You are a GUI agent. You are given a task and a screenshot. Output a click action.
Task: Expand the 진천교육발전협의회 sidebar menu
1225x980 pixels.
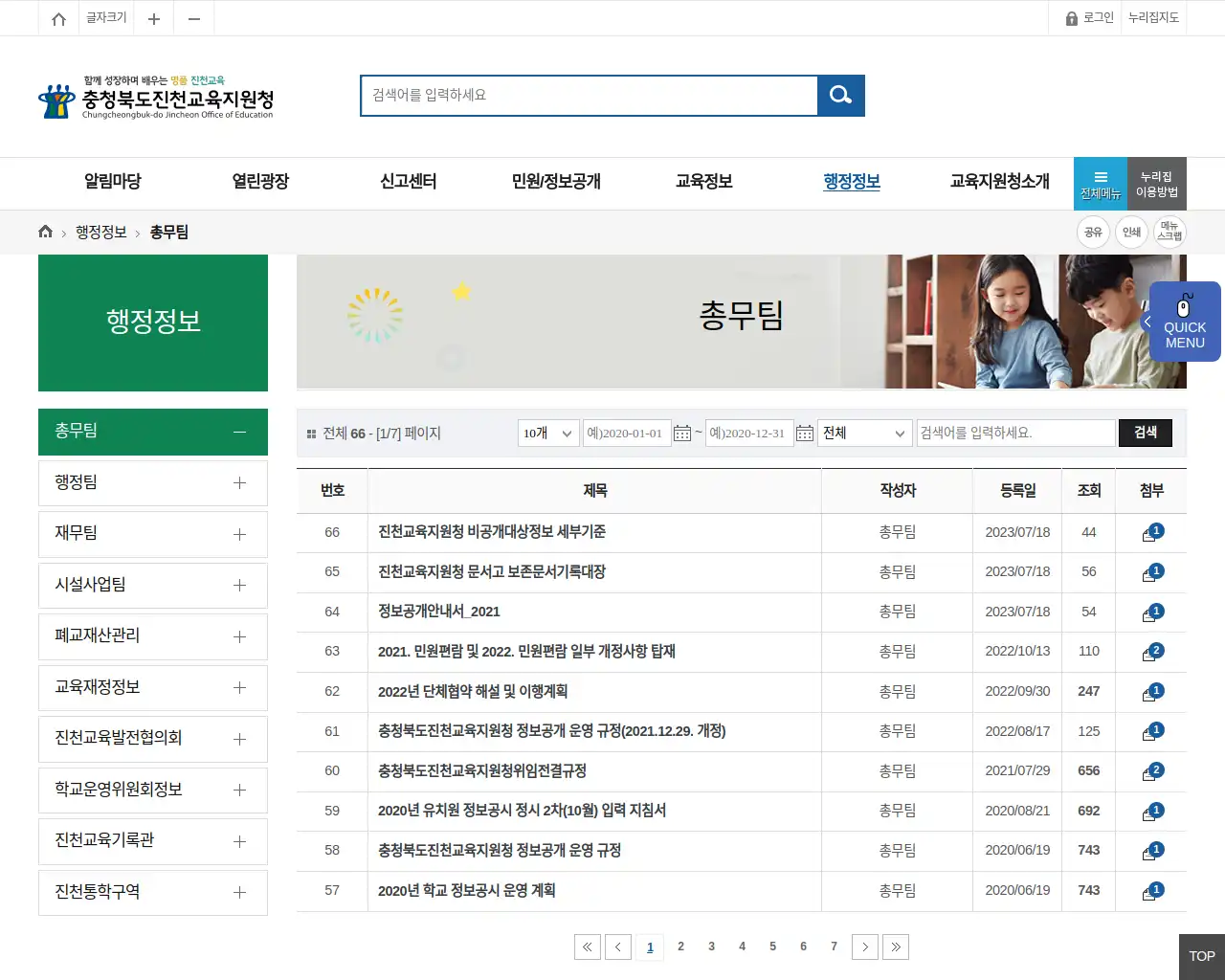click(x=153, y=739)
